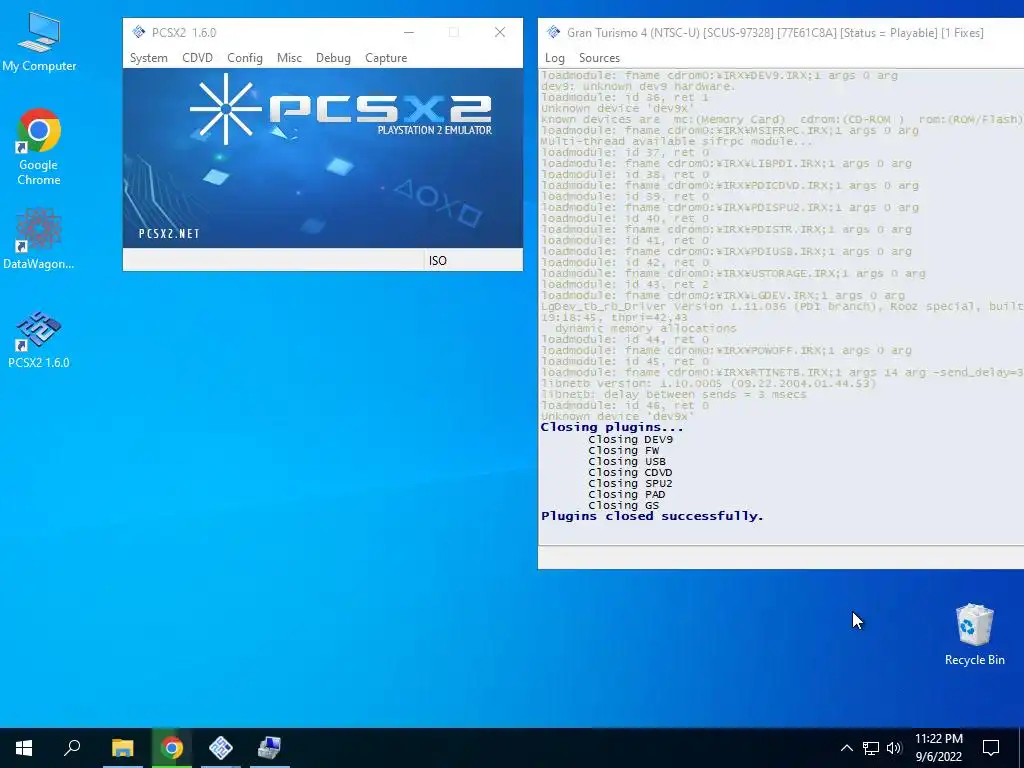Click 'Closing PAD' log line
The image size is (1024, 768).
coord(627,494)
